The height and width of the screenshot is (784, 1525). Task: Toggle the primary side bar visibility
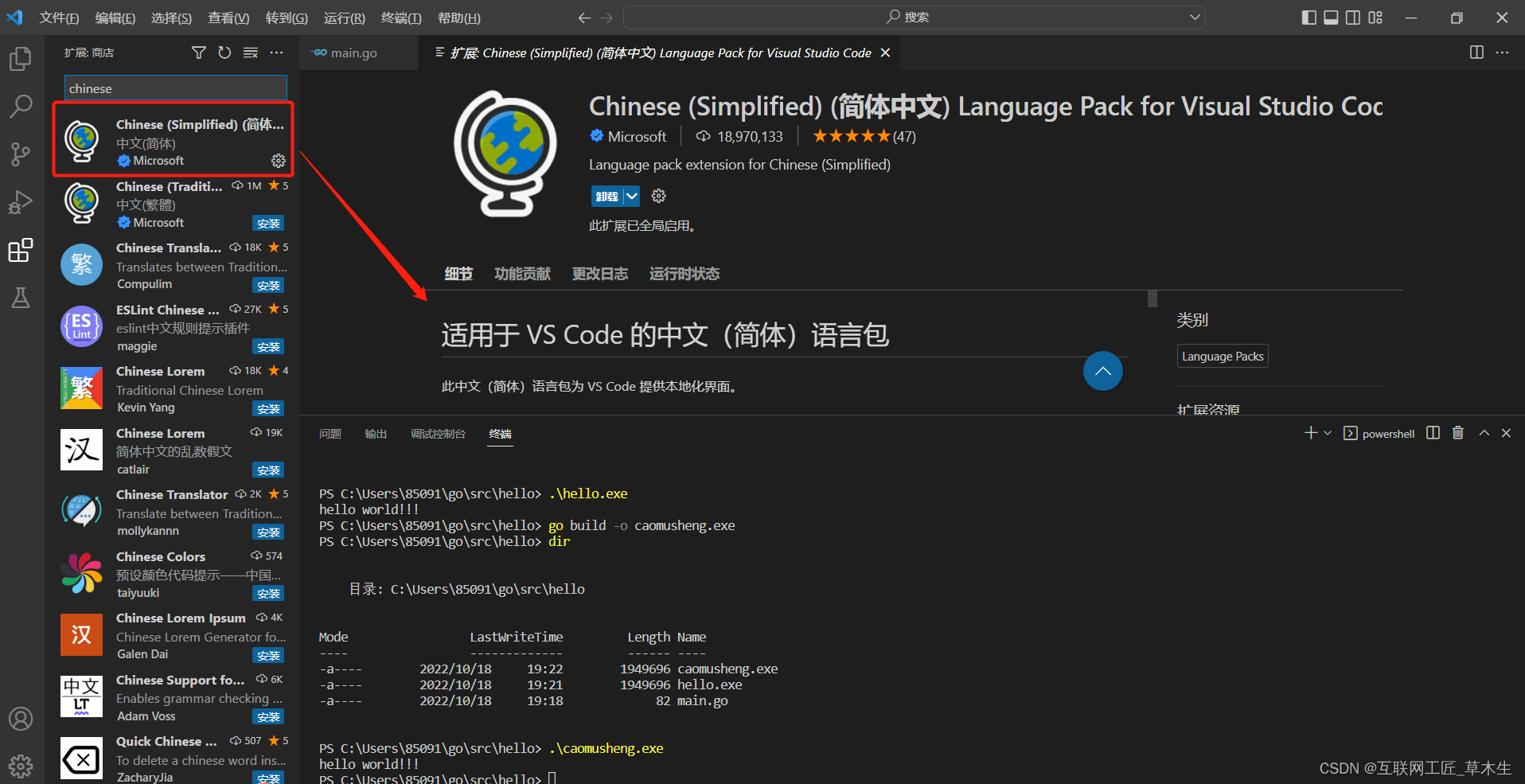(x=1309, y=17)
